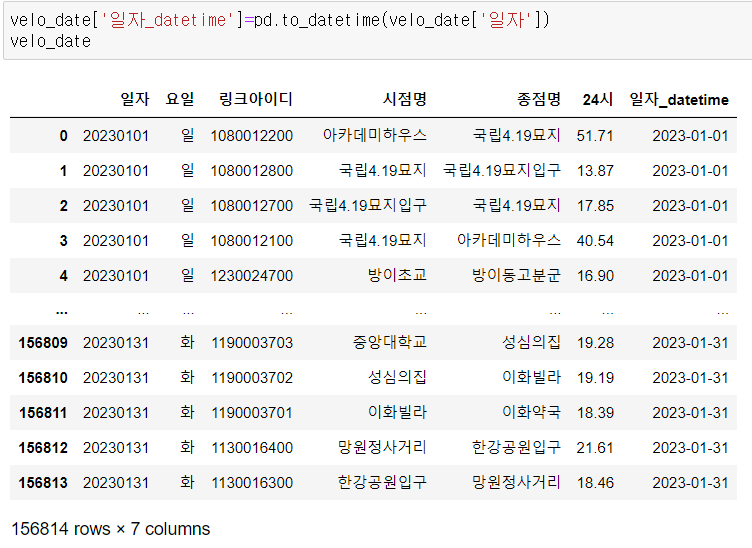The height and width of the screenshot is (548, 752).
Task: Click link ID cell 1080012700
Action: (252, 206)
